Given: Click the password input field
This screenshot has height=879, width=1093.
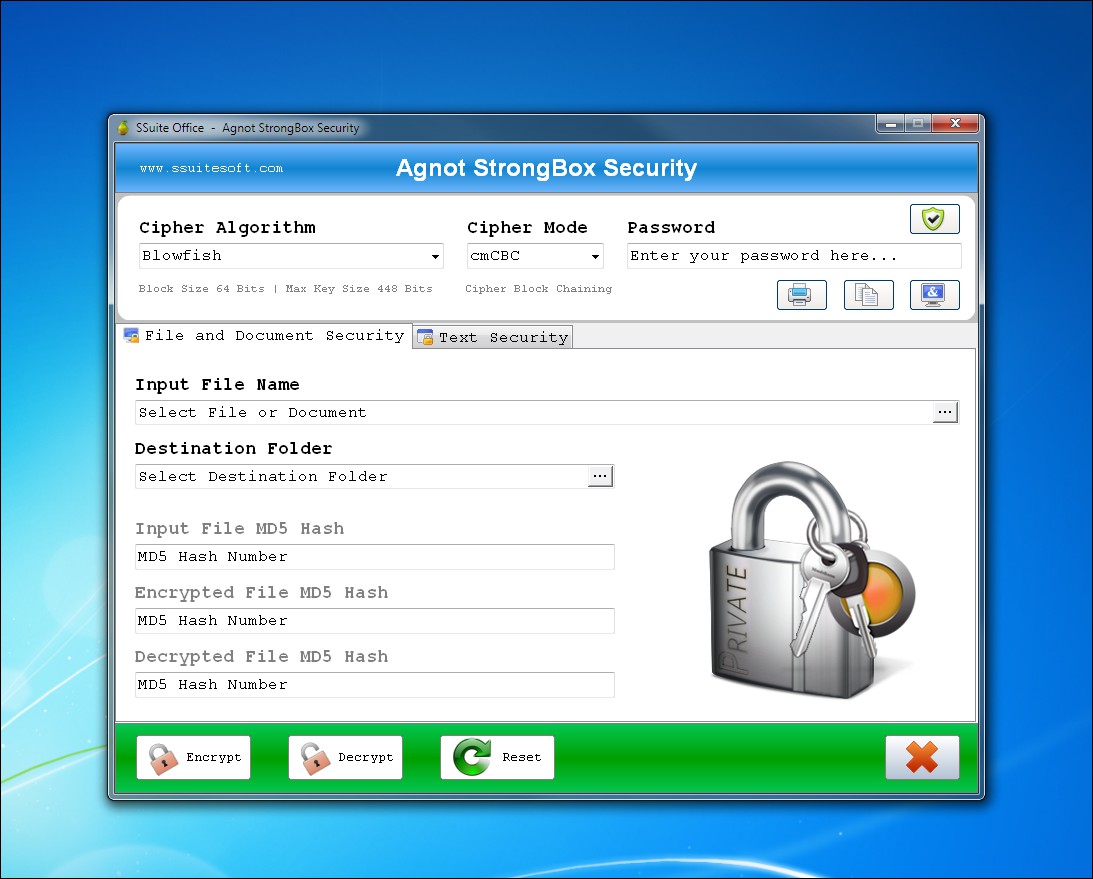Looking at the screenshot, I should tap(794, 256).
